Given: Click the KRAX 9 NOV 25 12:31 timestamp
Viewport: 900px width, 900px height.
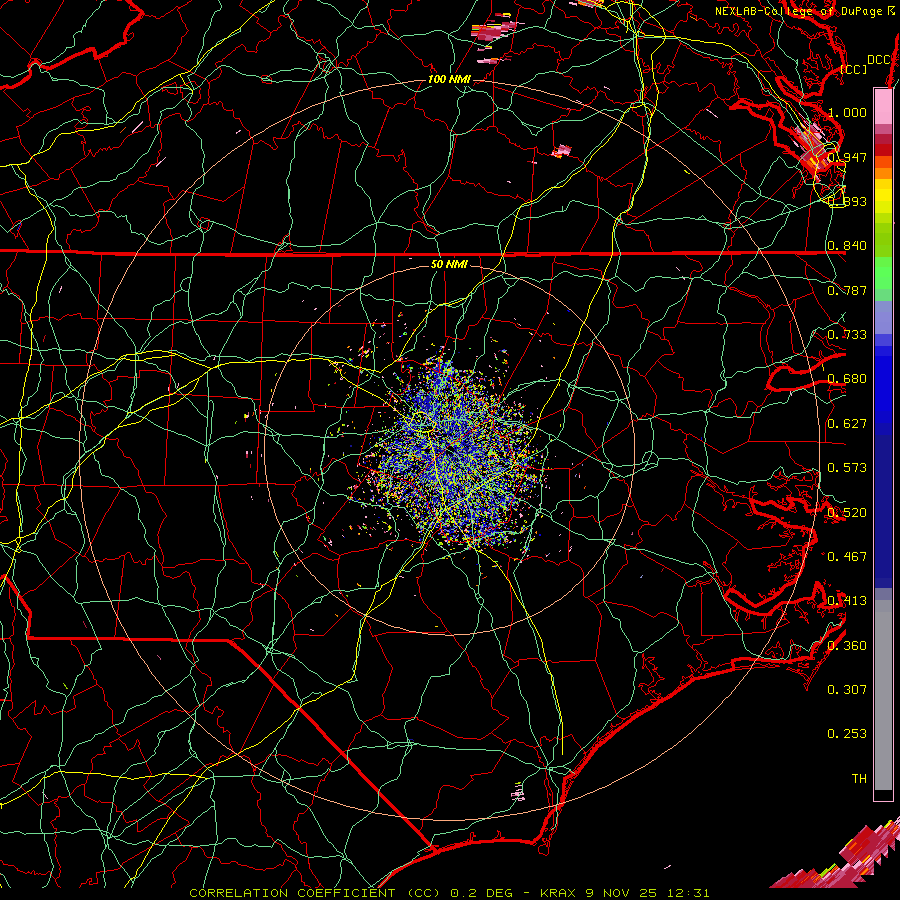Looking at the screenshot, I should [x=625, y=893].
